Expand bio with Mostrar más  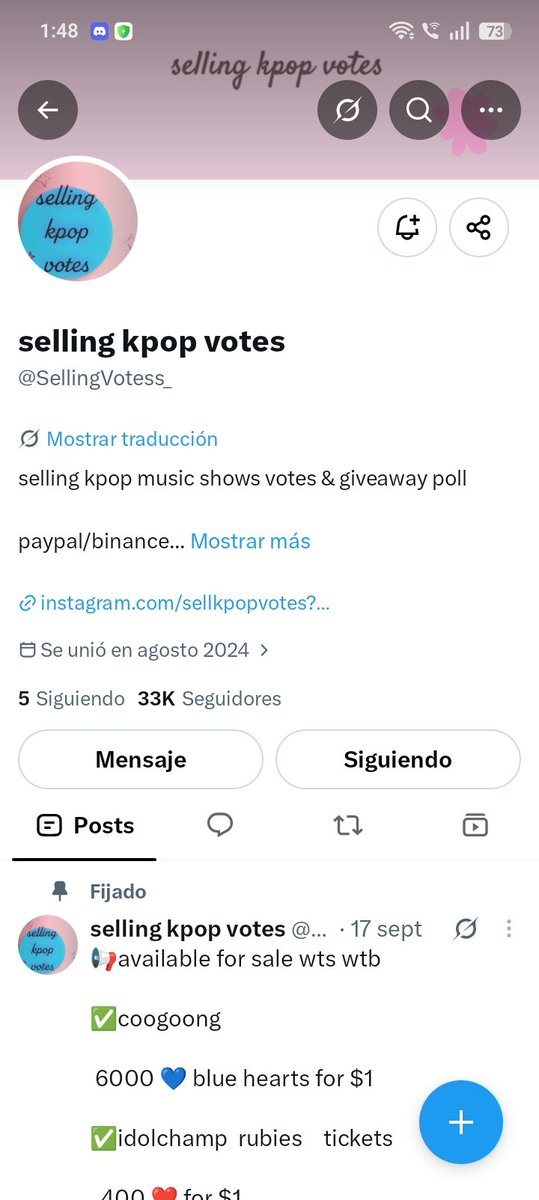coord(250,541)
